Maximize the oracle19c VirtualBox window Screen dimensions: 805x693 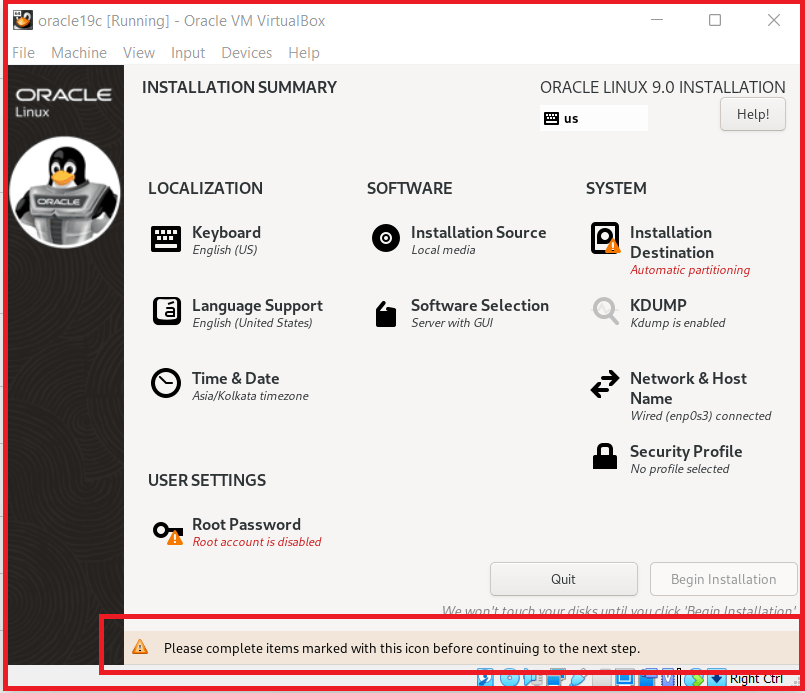[715, 20]
